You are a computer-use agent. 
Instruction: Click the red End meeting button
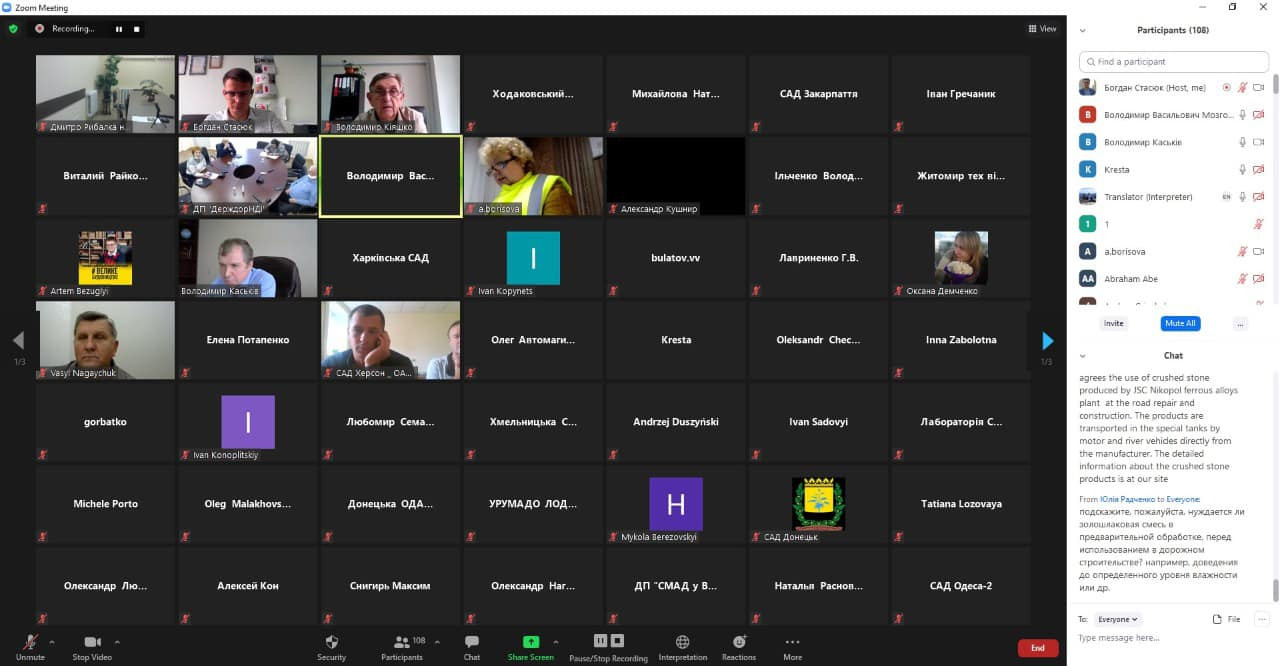point(1037,648)
